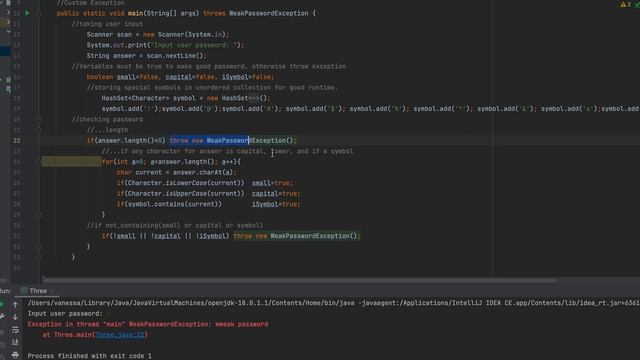640x360 pixels.
Task: Toggle the fold marker at line 29
Action: click(39, 215)
